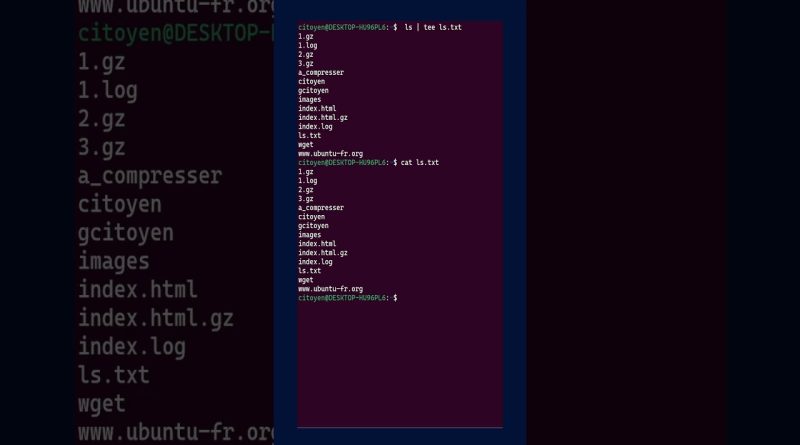
Task: Select 'gcitoyen' entry in the cat output
Action: click(x=313, y=226)
